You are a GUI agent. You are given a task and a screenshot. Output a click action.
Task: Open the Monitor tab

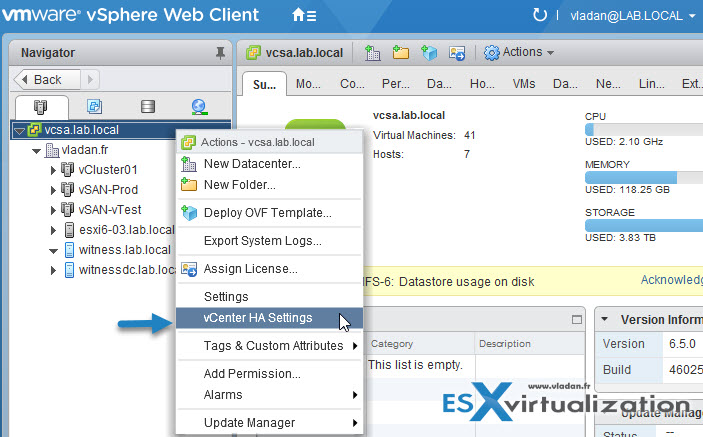point(308,84)
